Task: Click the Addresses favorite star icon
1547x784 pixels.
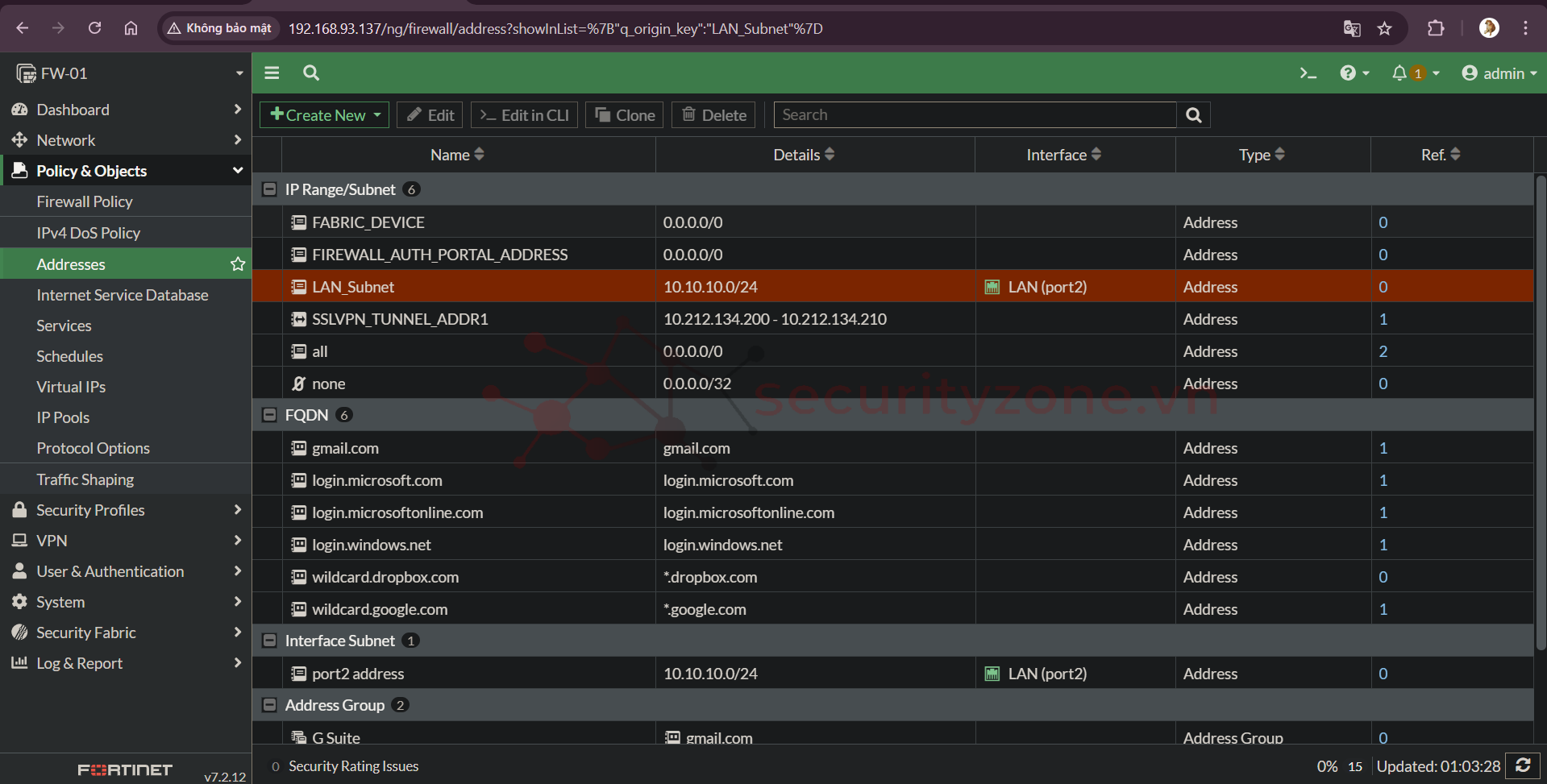Action: coord(238,264)
